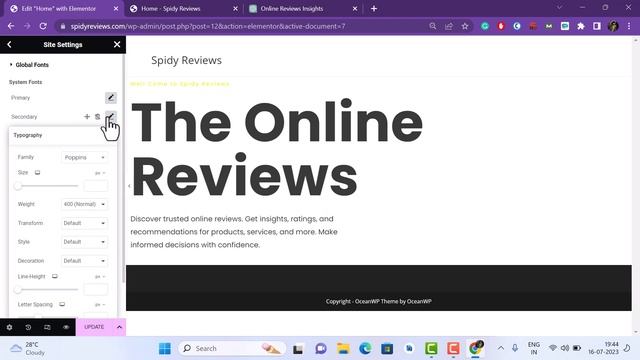Open Responsive Mode in Elementor footer

pos(47,327)
